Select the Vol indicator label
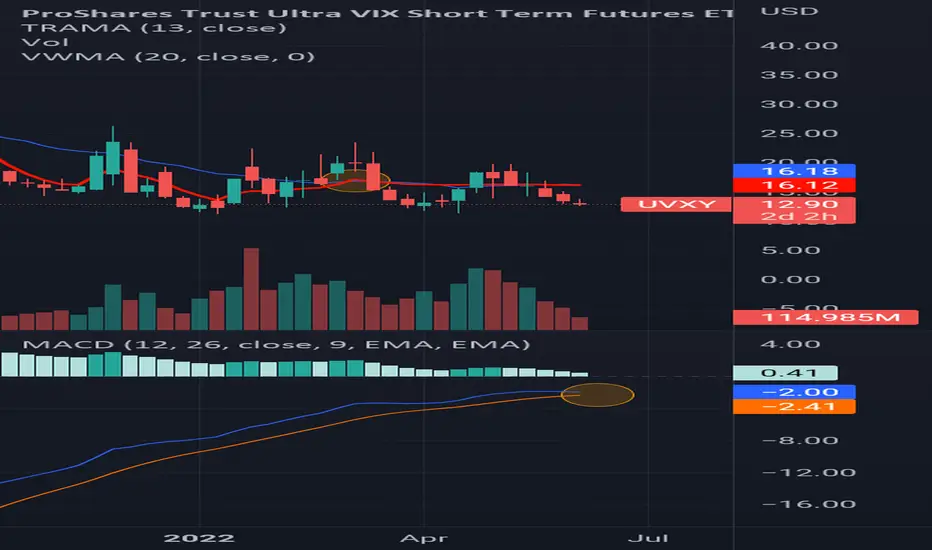Image resolution: width=932 pixels, height=550 pixels. click(x=45, y=42)
